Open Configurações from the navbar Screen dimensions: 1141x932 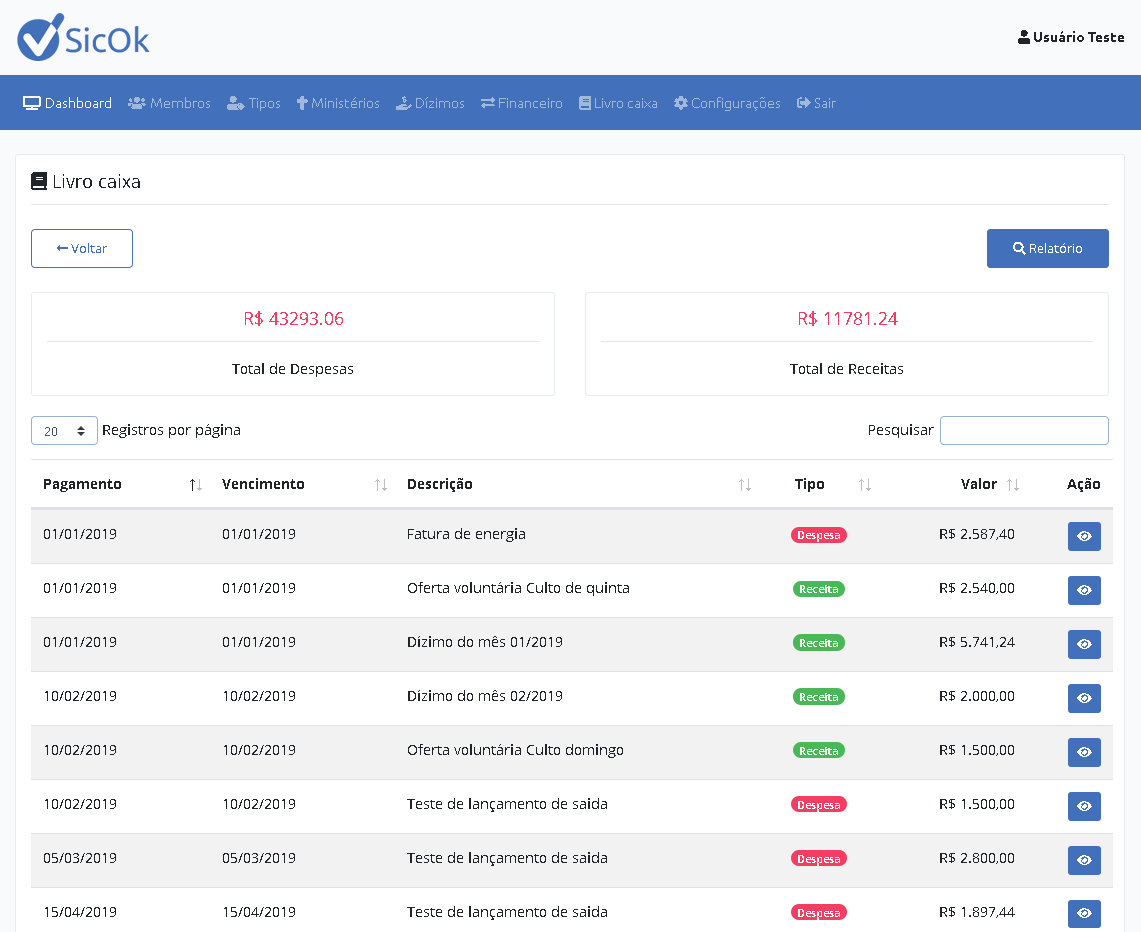click(727, 103)
